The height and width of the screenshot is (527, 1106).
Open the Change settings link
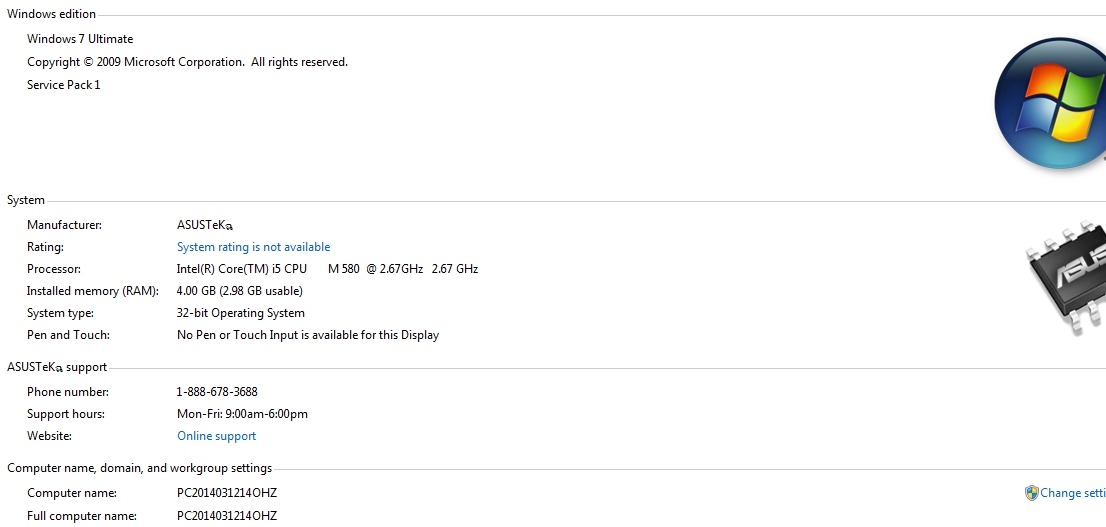pyautogui.click(x=1073, y=493)
